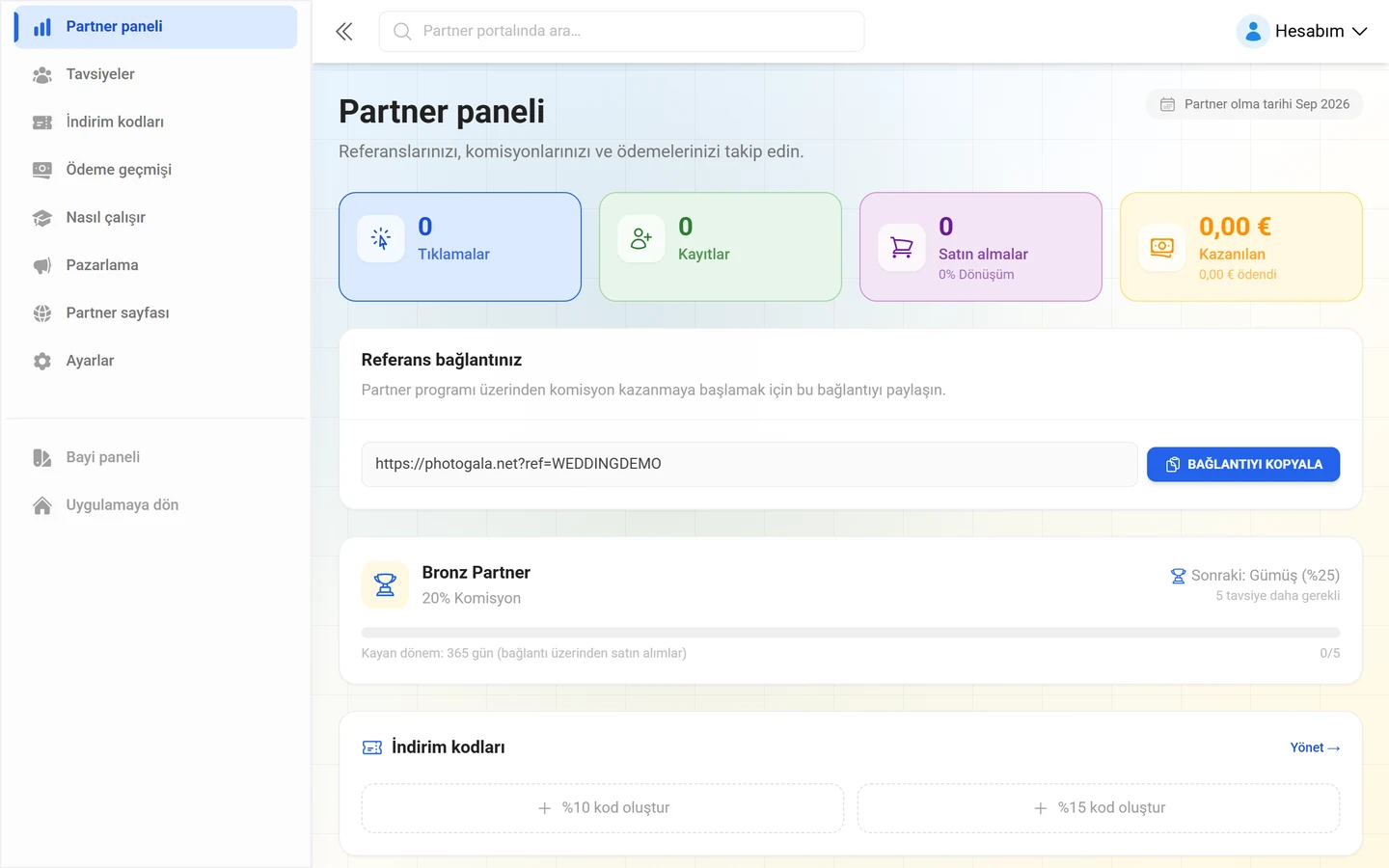Image resolution: width=1389 pixels, height=868 pixels.
Task: Click the Tavsiyeler people icon
Action: [42, 74]
